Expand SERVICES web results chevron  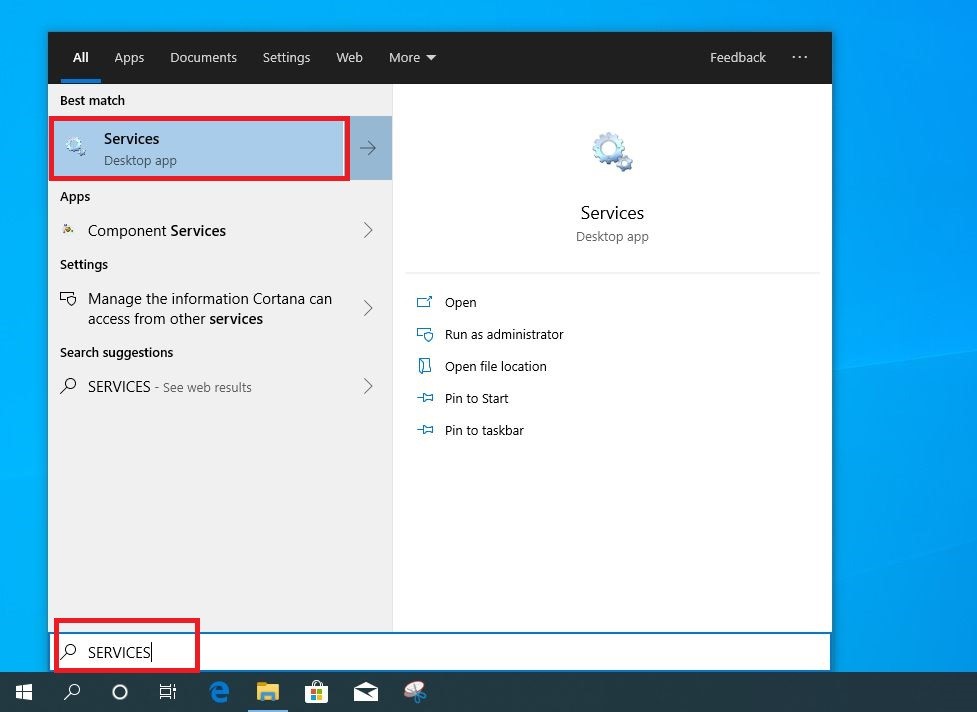click(368, 386)
